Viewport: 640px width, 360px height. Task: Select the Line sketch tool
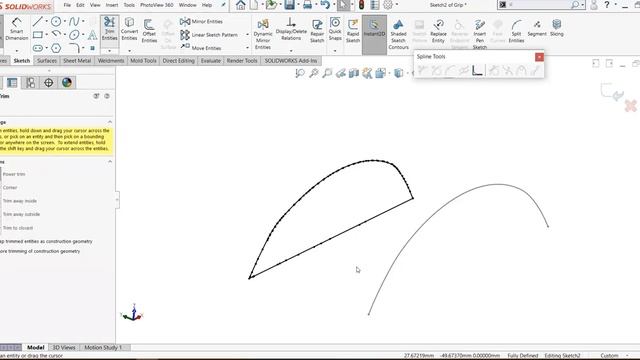pyautogui.click(x=37, y=21)
